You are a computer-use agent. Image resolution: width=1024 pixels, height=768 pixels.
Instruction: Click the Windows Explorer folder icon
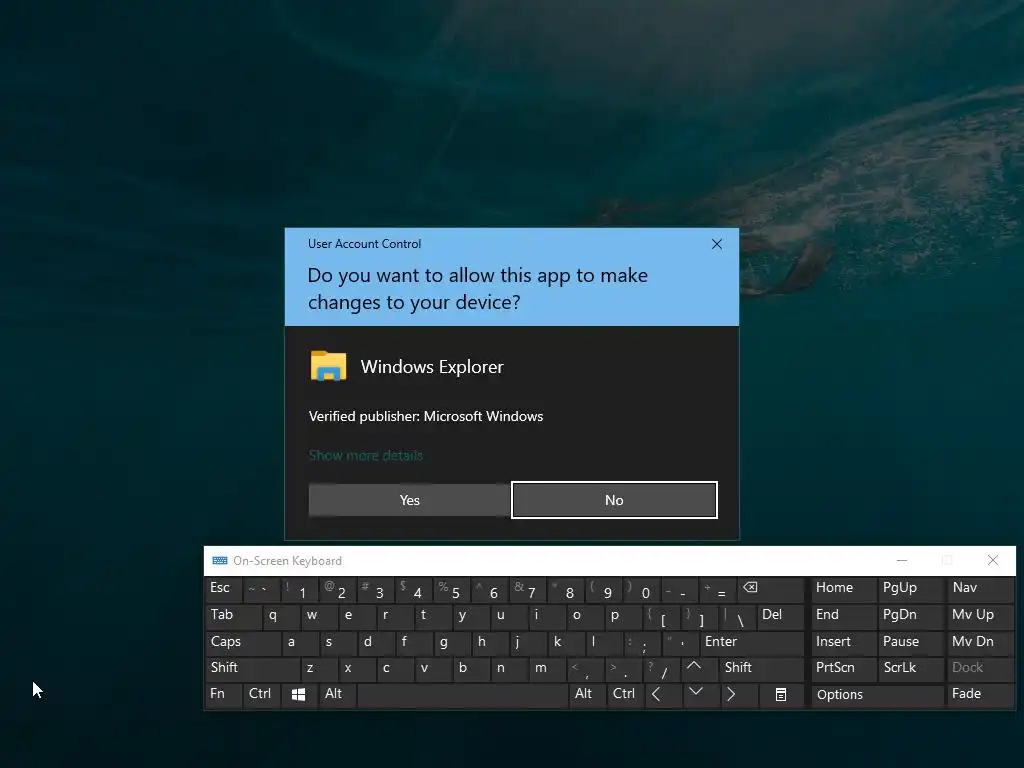click(328, 366)
